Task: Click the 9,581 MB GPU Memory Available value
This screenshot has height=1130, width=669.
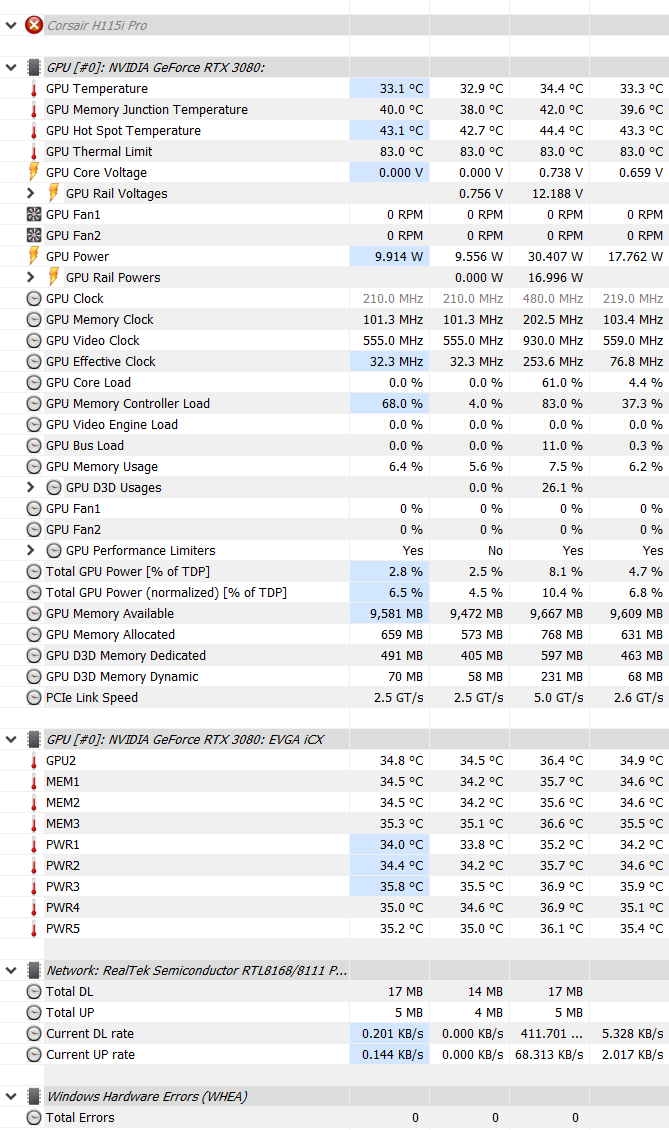Action: click(396, 613)
